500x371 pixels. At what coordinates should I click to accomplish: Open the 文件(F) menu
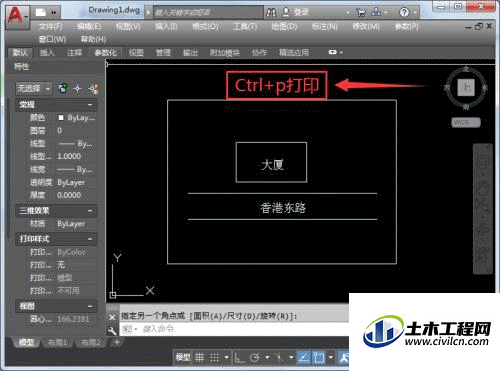point(51,26)
